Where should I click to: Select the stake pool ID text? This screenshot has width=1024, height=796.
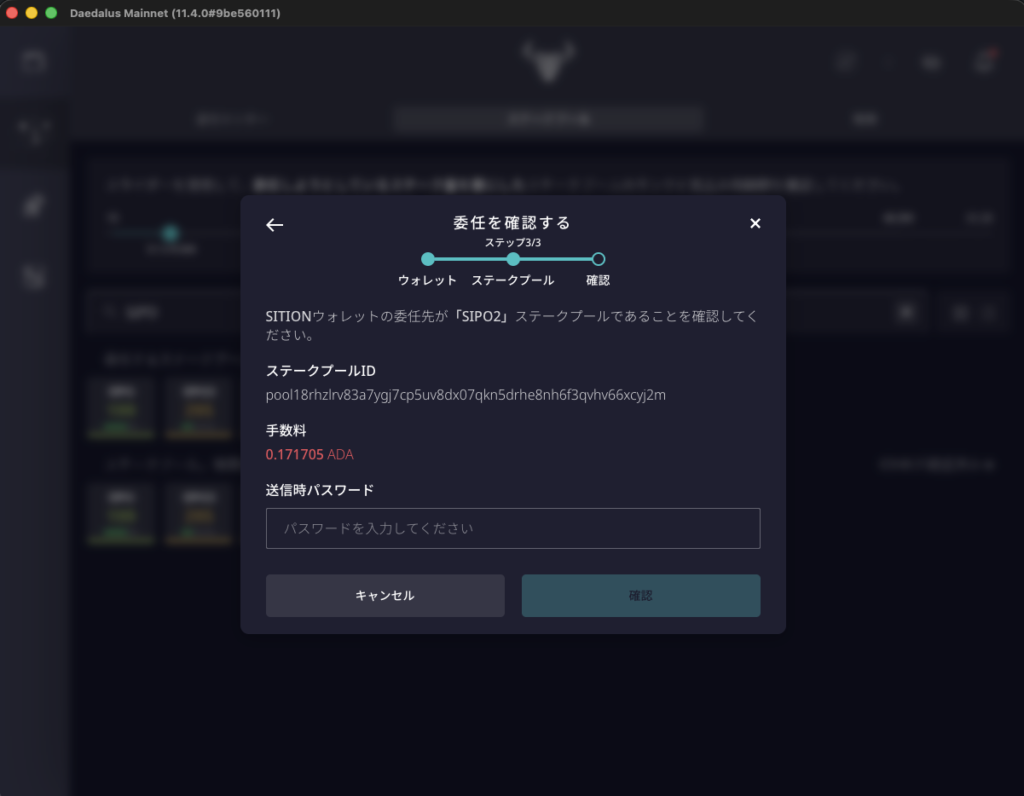coord(466,395)
